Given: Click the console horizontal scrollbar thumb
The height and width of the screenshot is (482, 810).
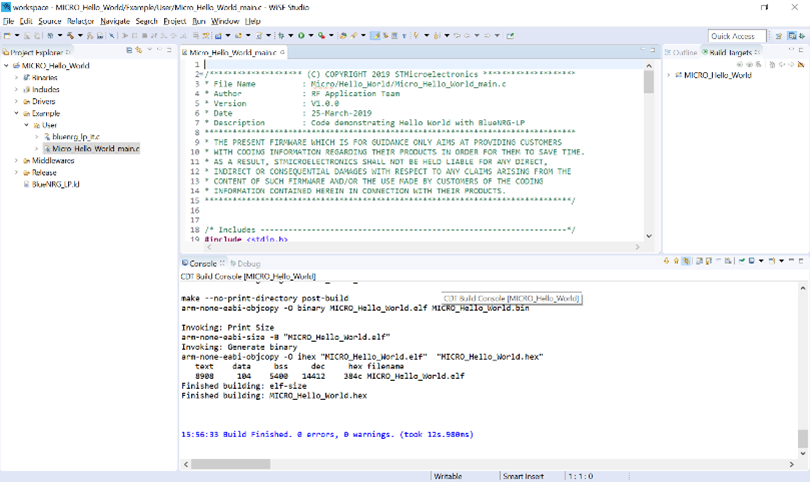Looking at the screenshot, I should pos(230,464).
